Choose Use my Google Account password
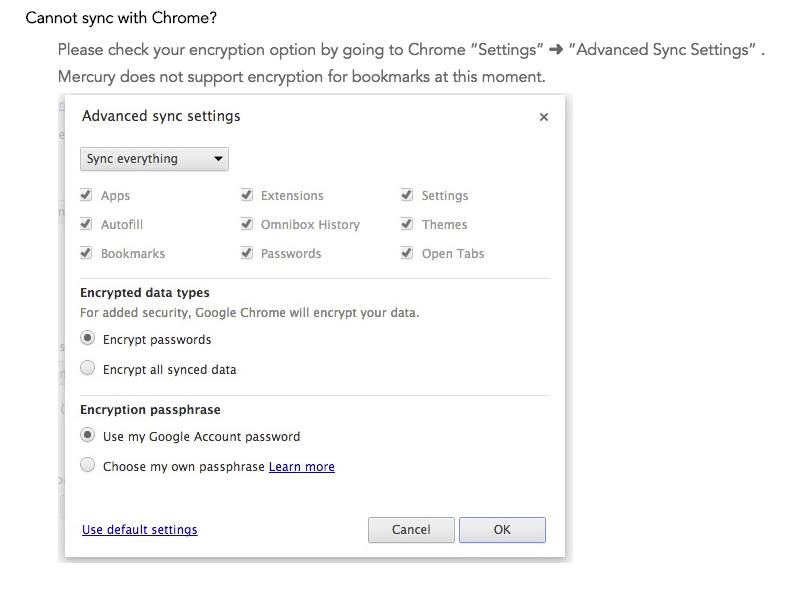Screen dimensions: 794x604 tap(88, 436)
